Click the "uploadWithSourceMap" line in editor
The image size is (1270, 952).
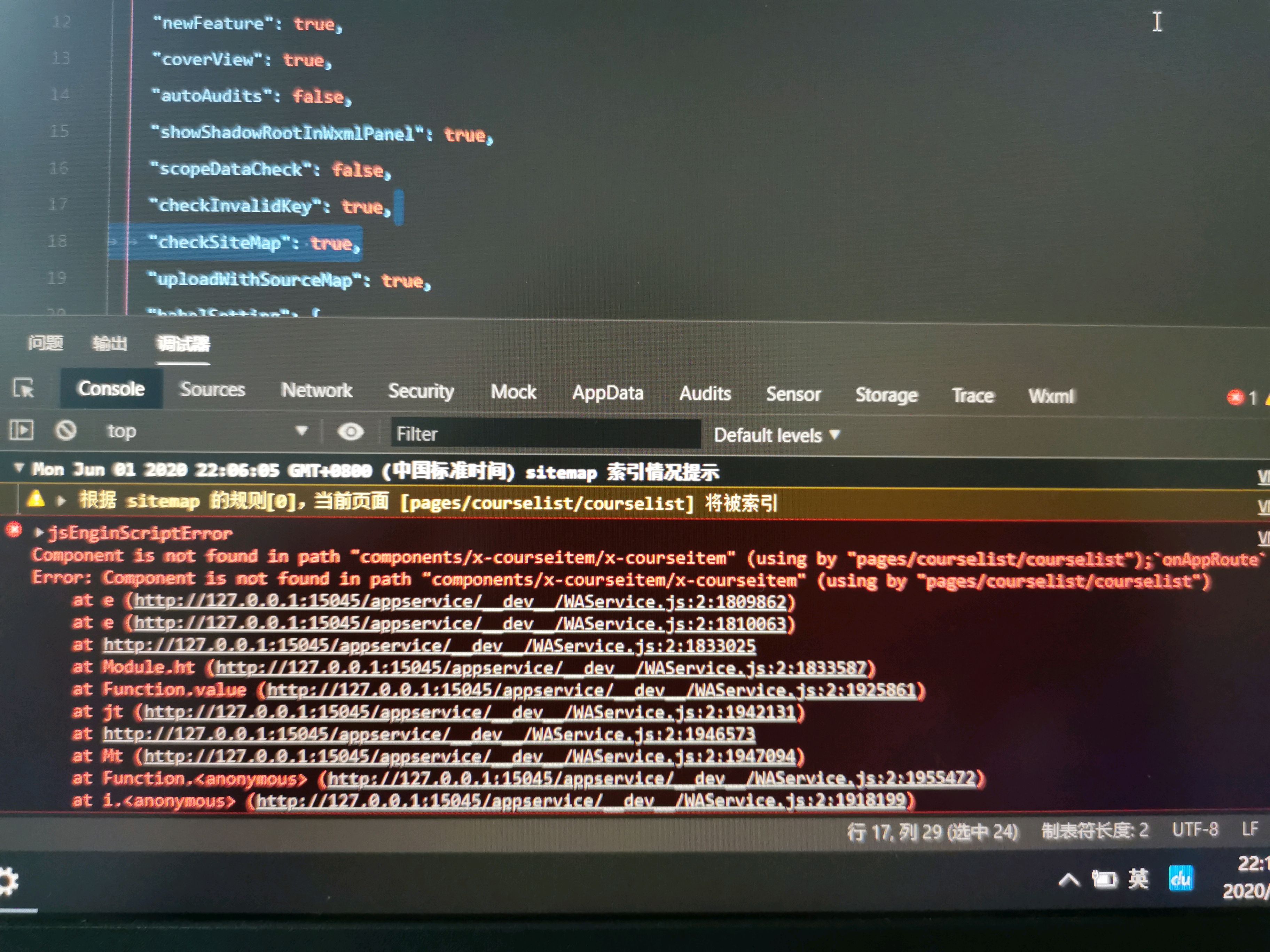click(289, 280)
